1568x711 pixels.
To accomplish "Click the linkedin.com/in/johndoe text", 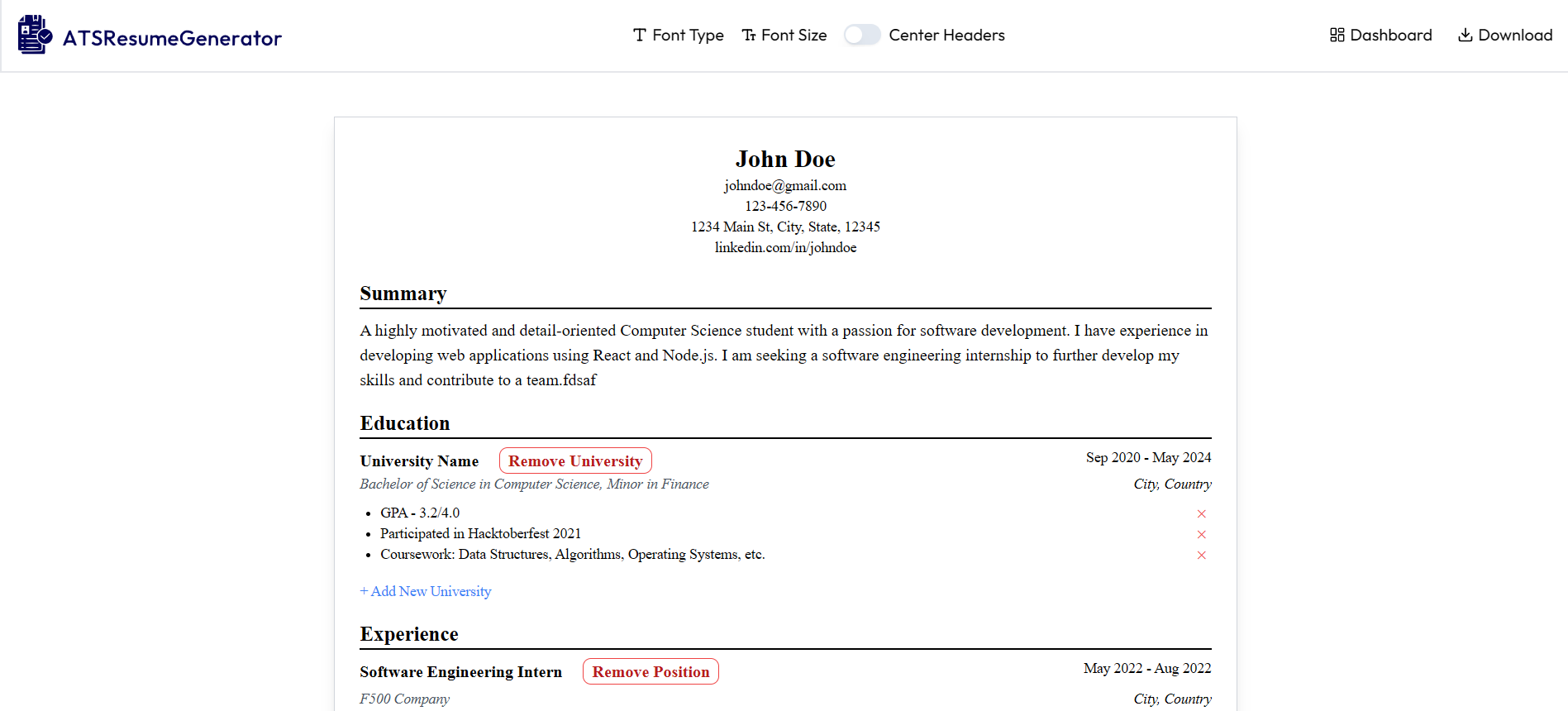I will [785, 248].
